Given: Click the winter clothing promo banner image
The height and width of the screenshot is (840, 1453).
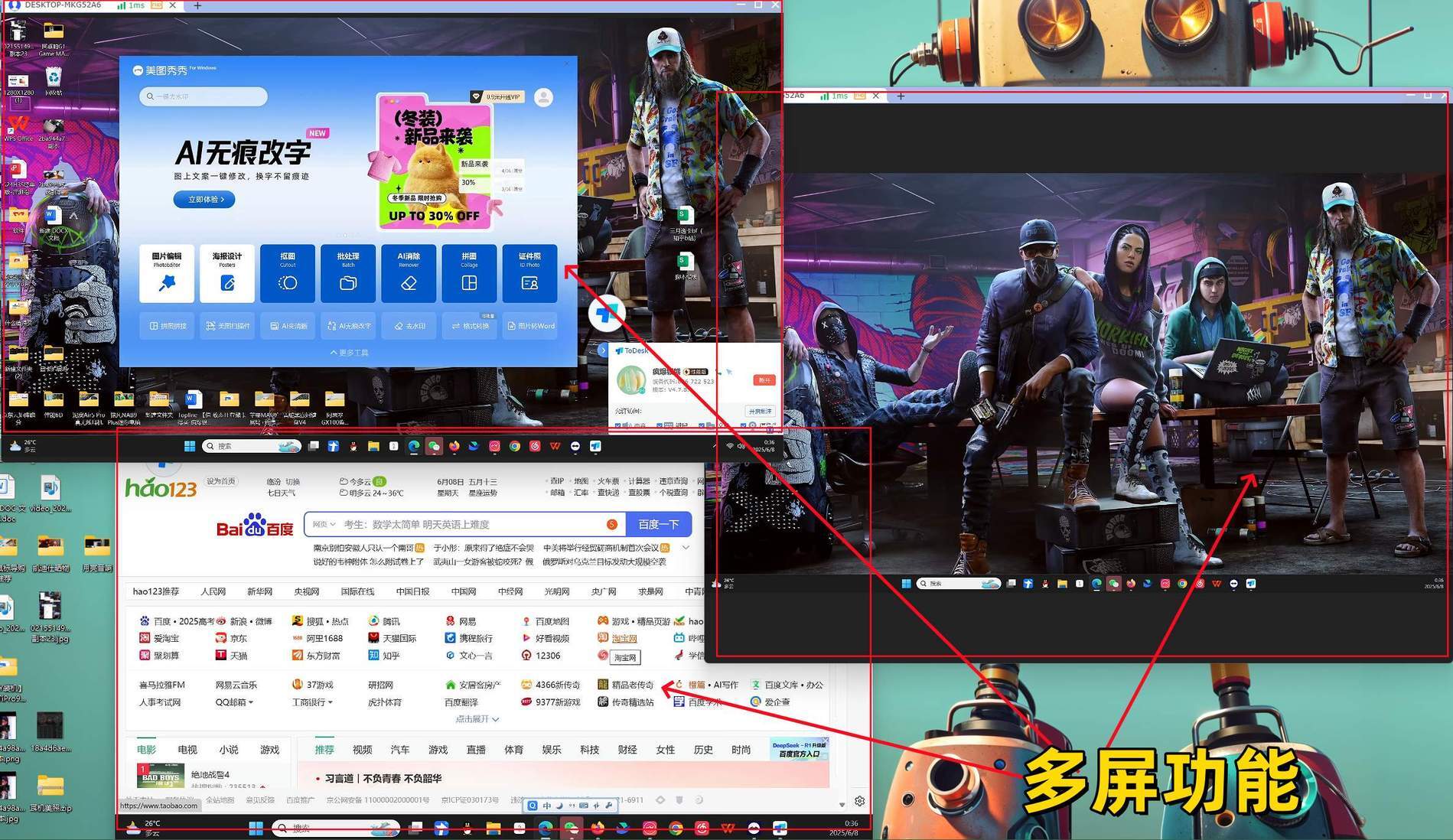Looking at the screenshot, I should pyautogui.click(x=436, y=162).
